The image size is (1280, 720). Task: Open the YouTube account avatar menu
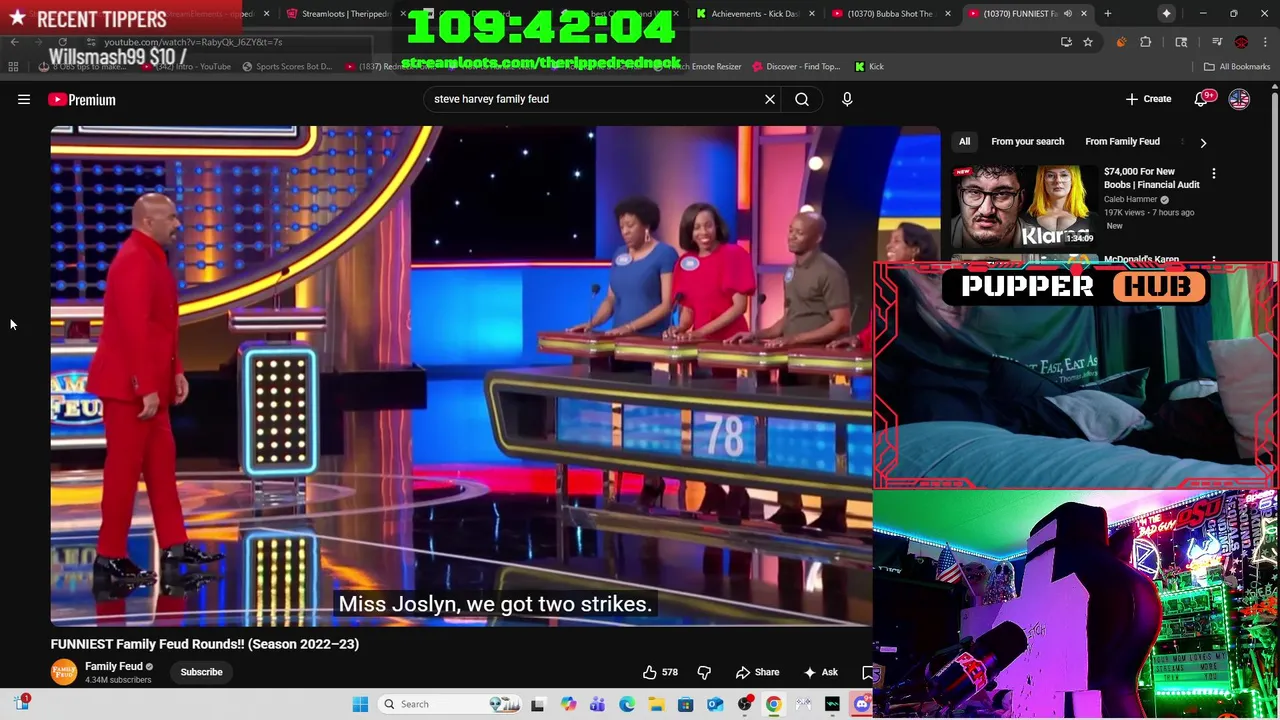pyautogui.click(x=1239, y=99)
